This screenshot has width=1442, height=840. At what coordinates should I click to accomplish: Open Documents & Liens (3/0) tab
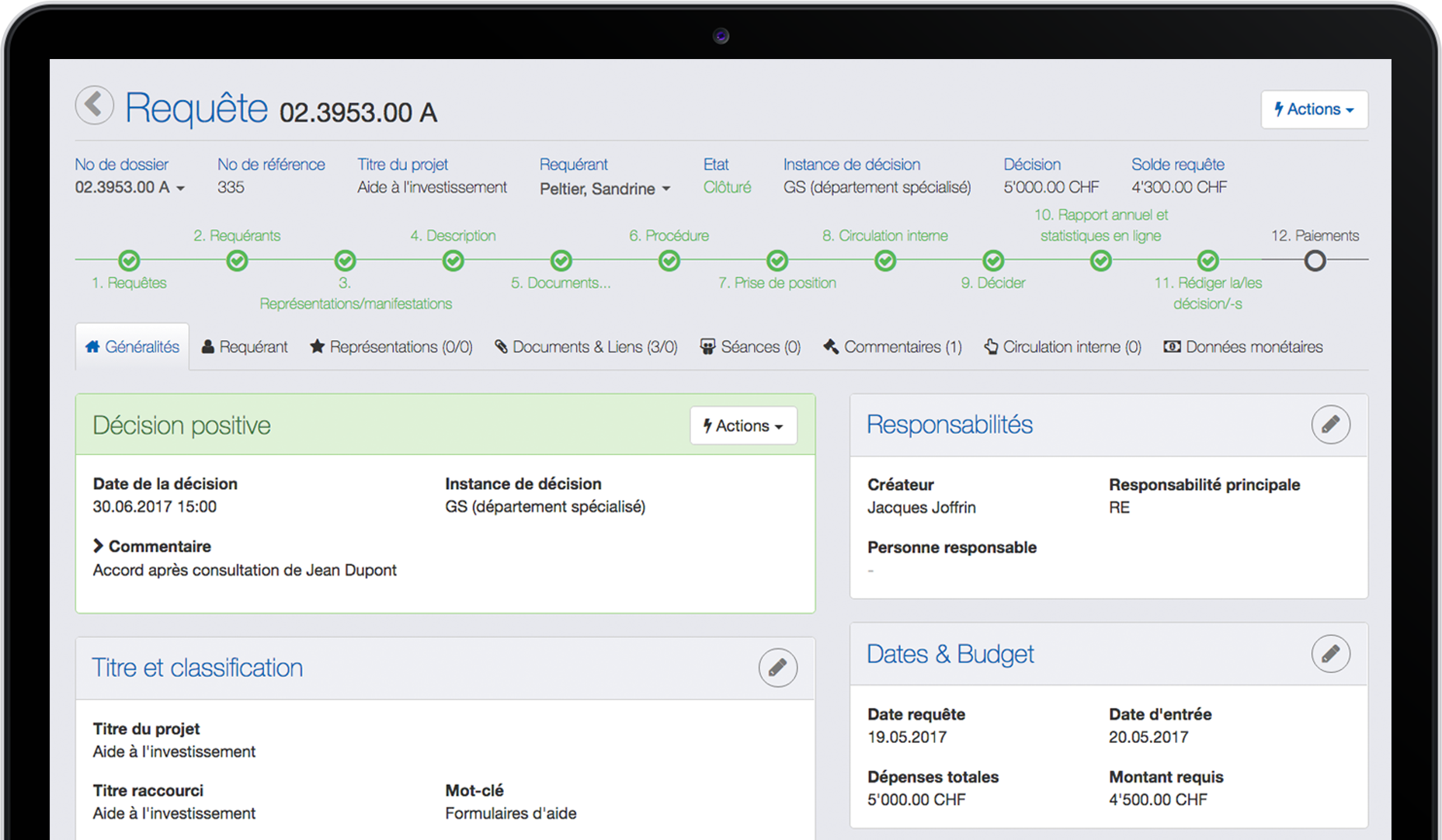pos(585,347)
